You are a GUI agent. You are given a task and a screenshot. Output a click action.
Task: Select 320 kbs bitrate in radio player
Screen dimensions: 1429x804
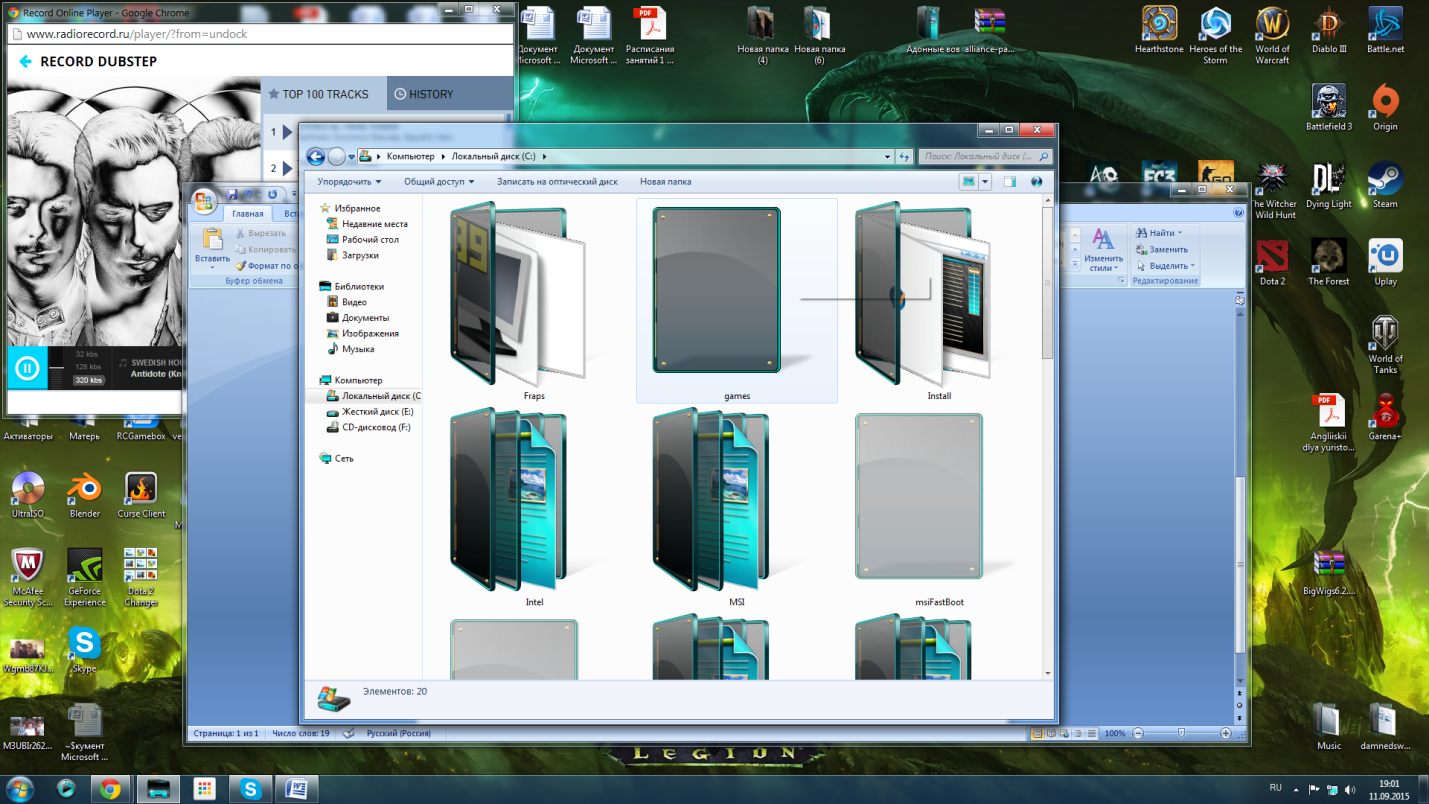(89, 380)
